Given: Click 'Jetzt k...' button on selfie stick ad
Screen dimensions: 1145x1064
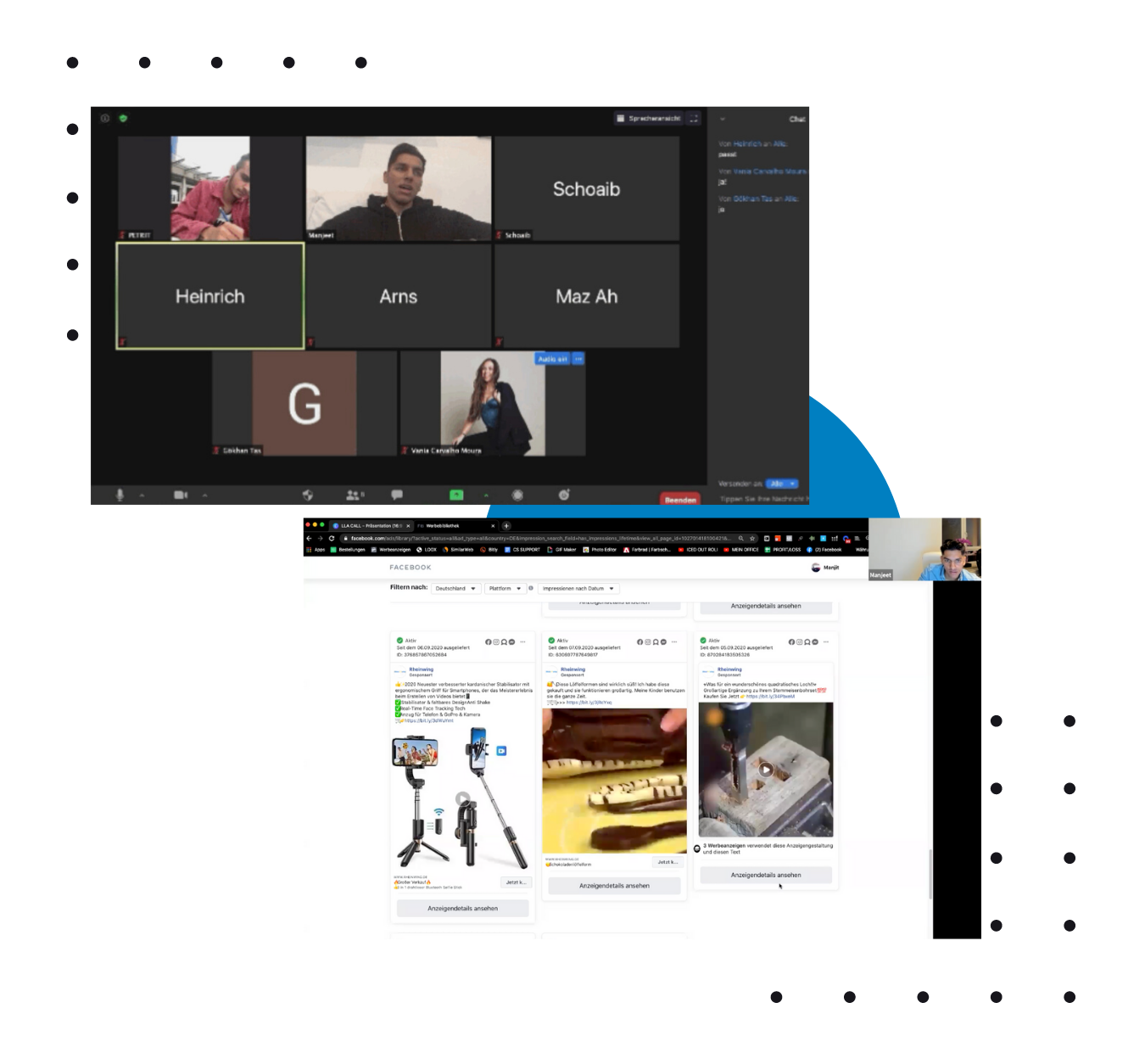Looking at the screenshot, I should (x=516, y=882).
